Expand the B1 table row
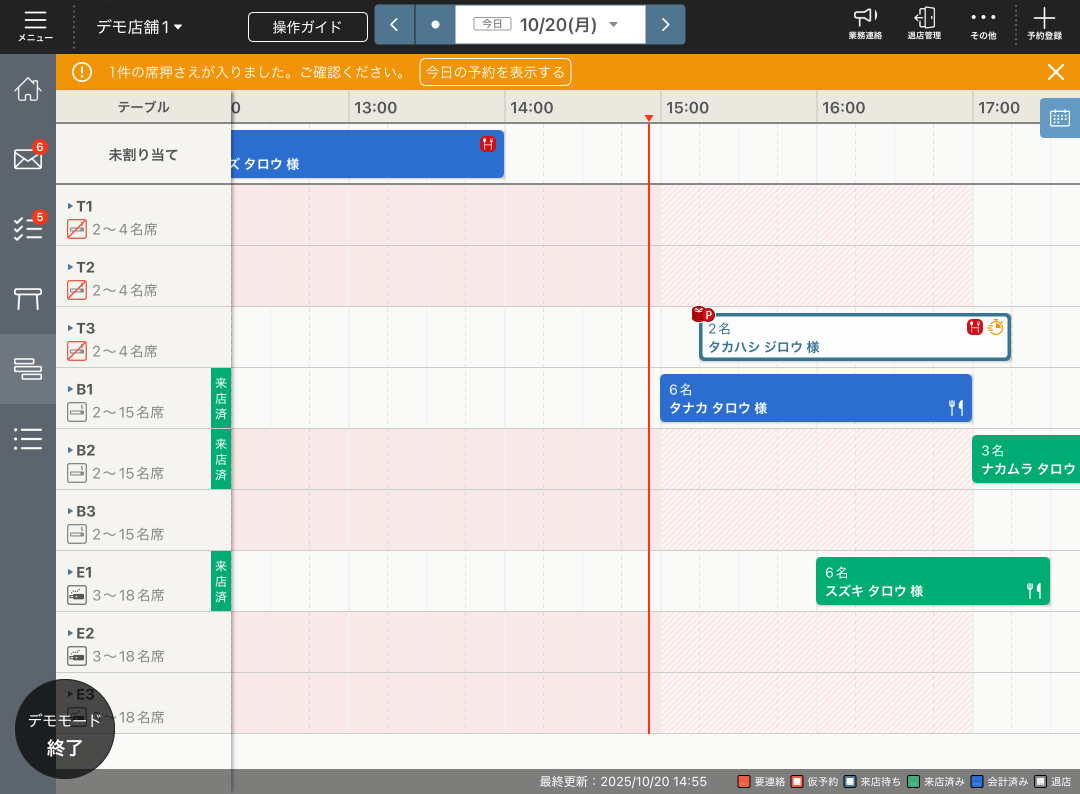This screenshot has height=794, width=1080. pyautogui.click(x=71, y=389)
